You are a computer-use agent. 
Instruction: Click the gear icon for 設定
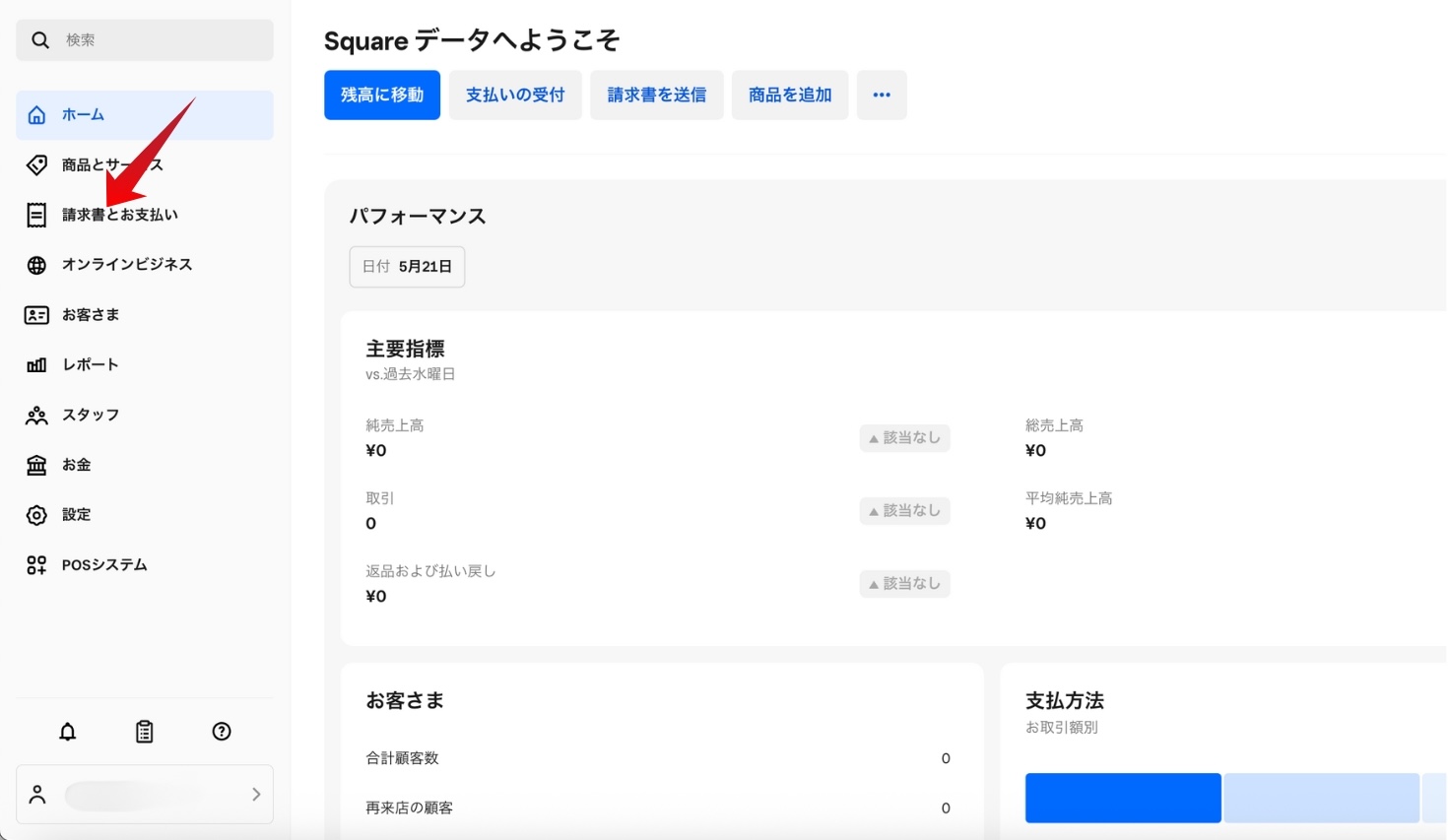pyautogui.click(x=36, y=515)
